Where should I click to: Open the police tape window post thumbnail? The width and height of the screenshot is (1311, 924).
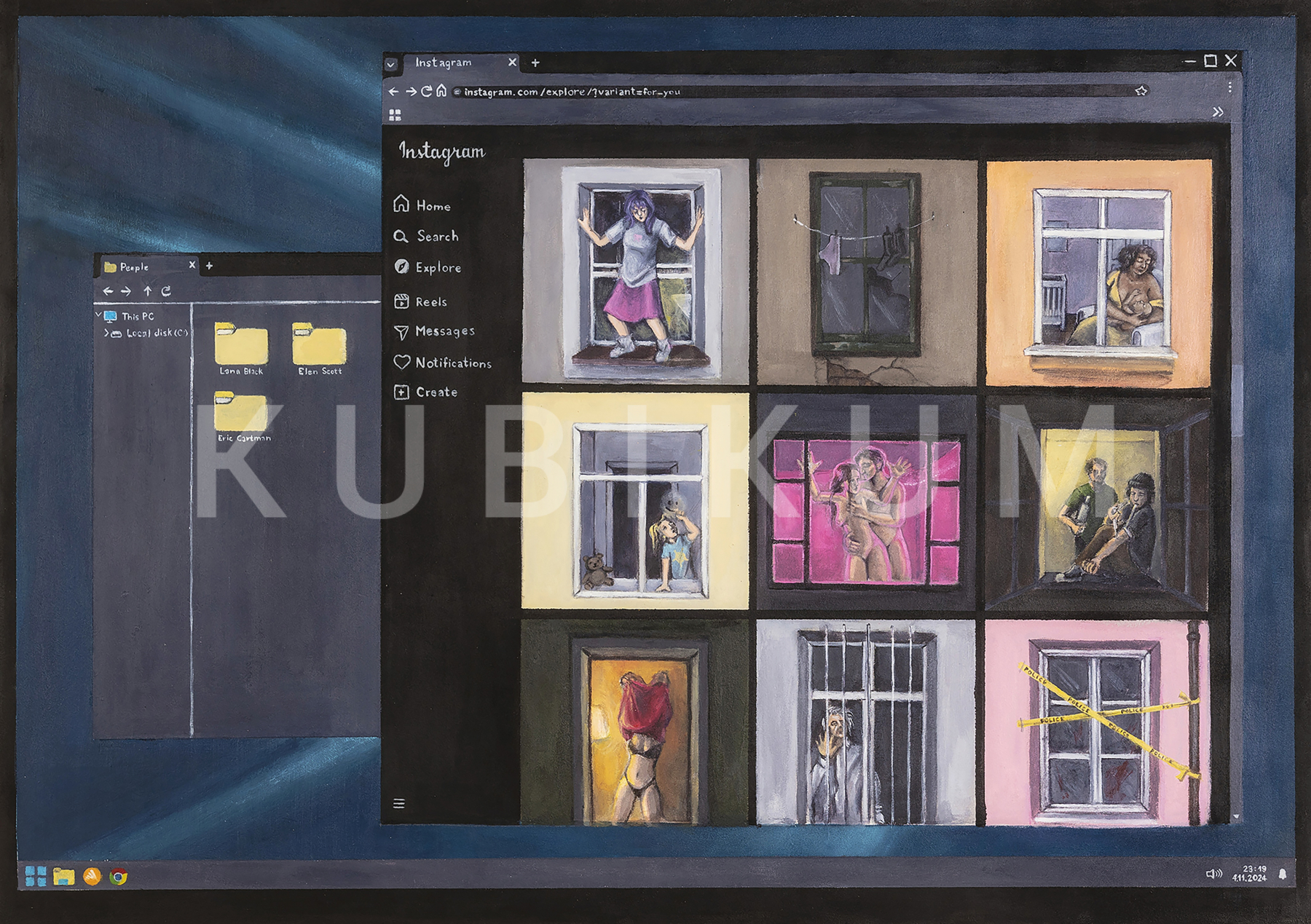click(x=1097, y=723)
